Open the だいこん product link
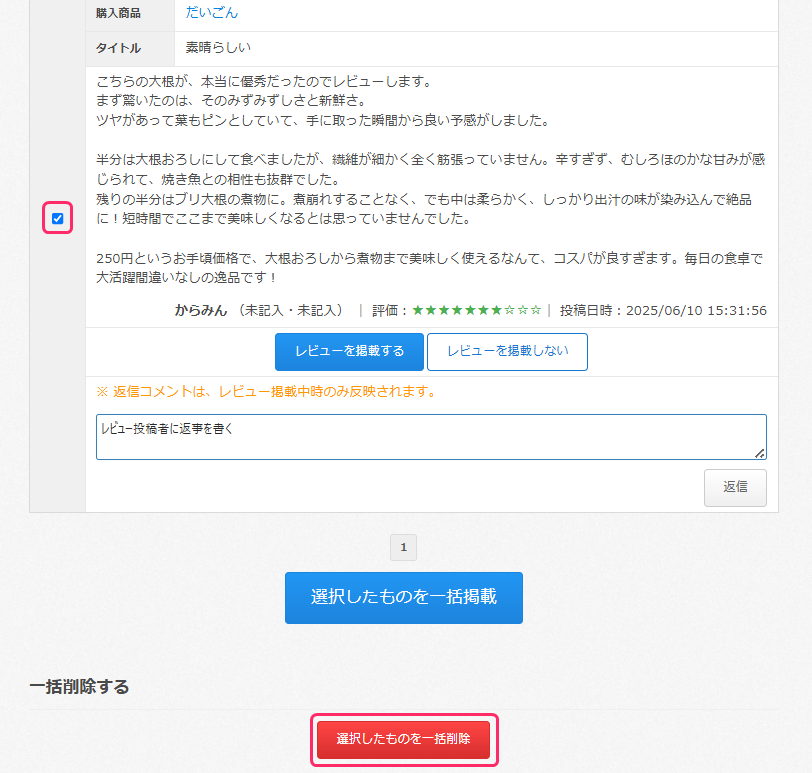 click(212, 13)
